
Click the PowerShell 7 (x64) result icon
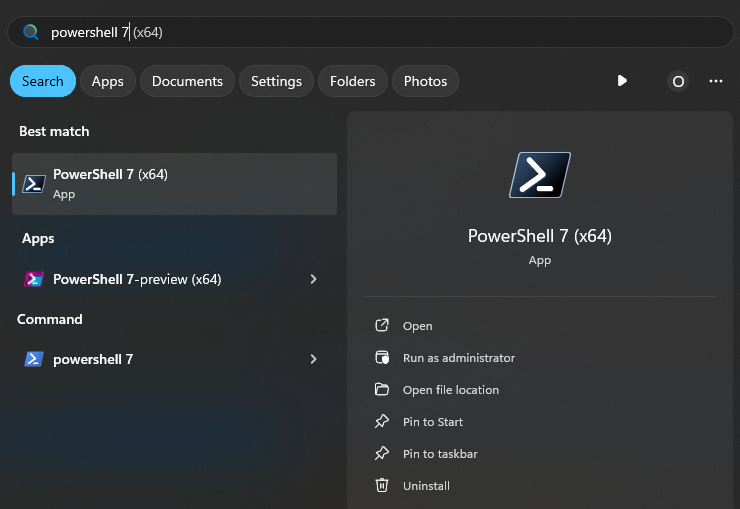[34, 184]
